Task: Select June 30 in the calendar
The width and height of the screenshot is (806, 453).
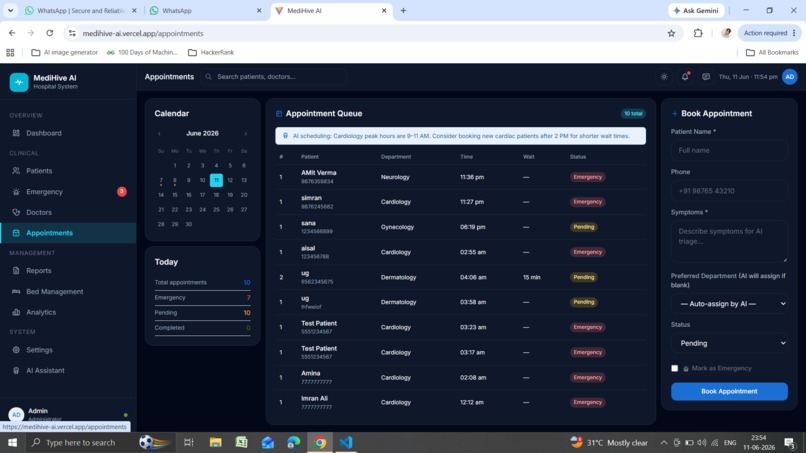Action: coord(189,224)
